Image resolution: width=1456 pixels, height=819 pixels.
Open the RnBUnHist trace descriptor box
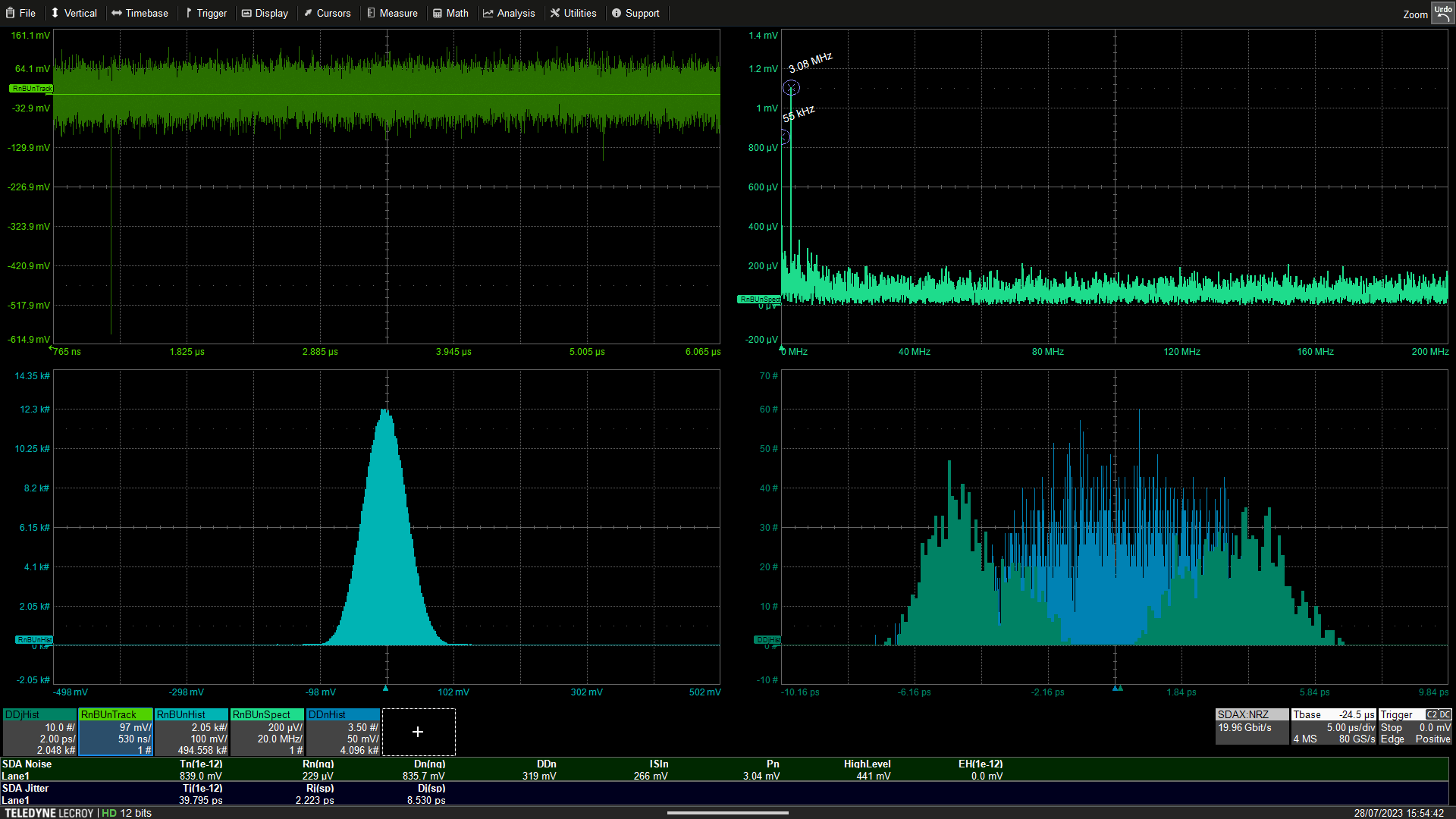pos(191,732)
